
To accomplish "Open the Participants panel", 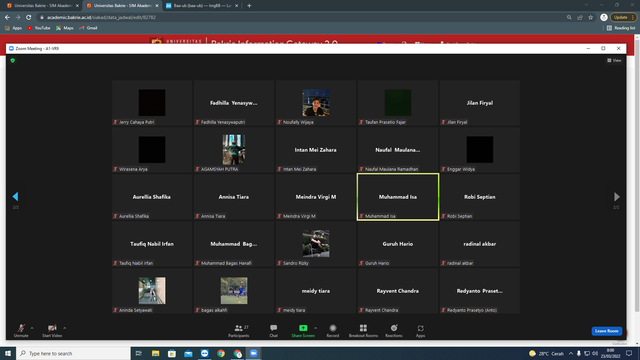I will click(238, 331).
